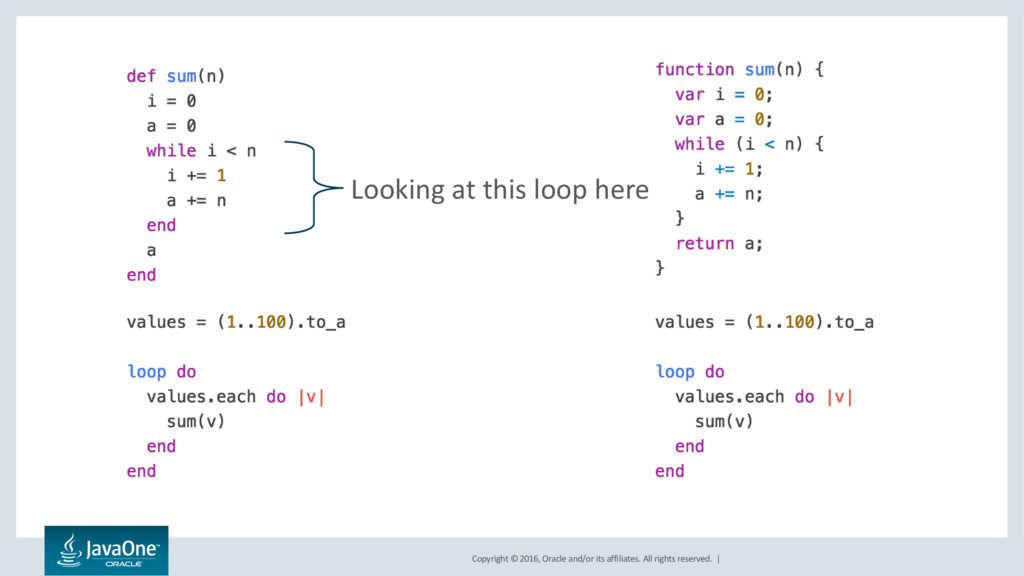1024x576 pixels.
Task: Click 'i = 0' in the Ruby def
Action: coord(171,101)
